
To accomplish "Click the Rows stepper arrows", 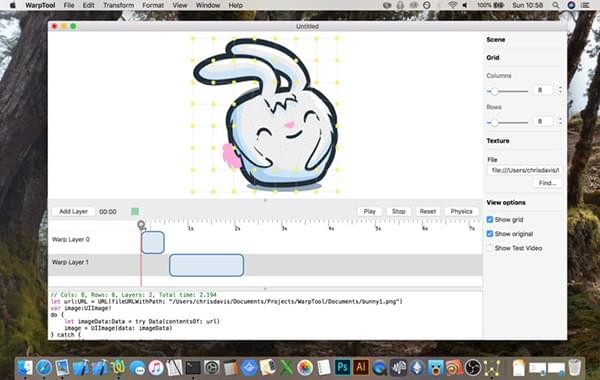I will tap(560, 121).
